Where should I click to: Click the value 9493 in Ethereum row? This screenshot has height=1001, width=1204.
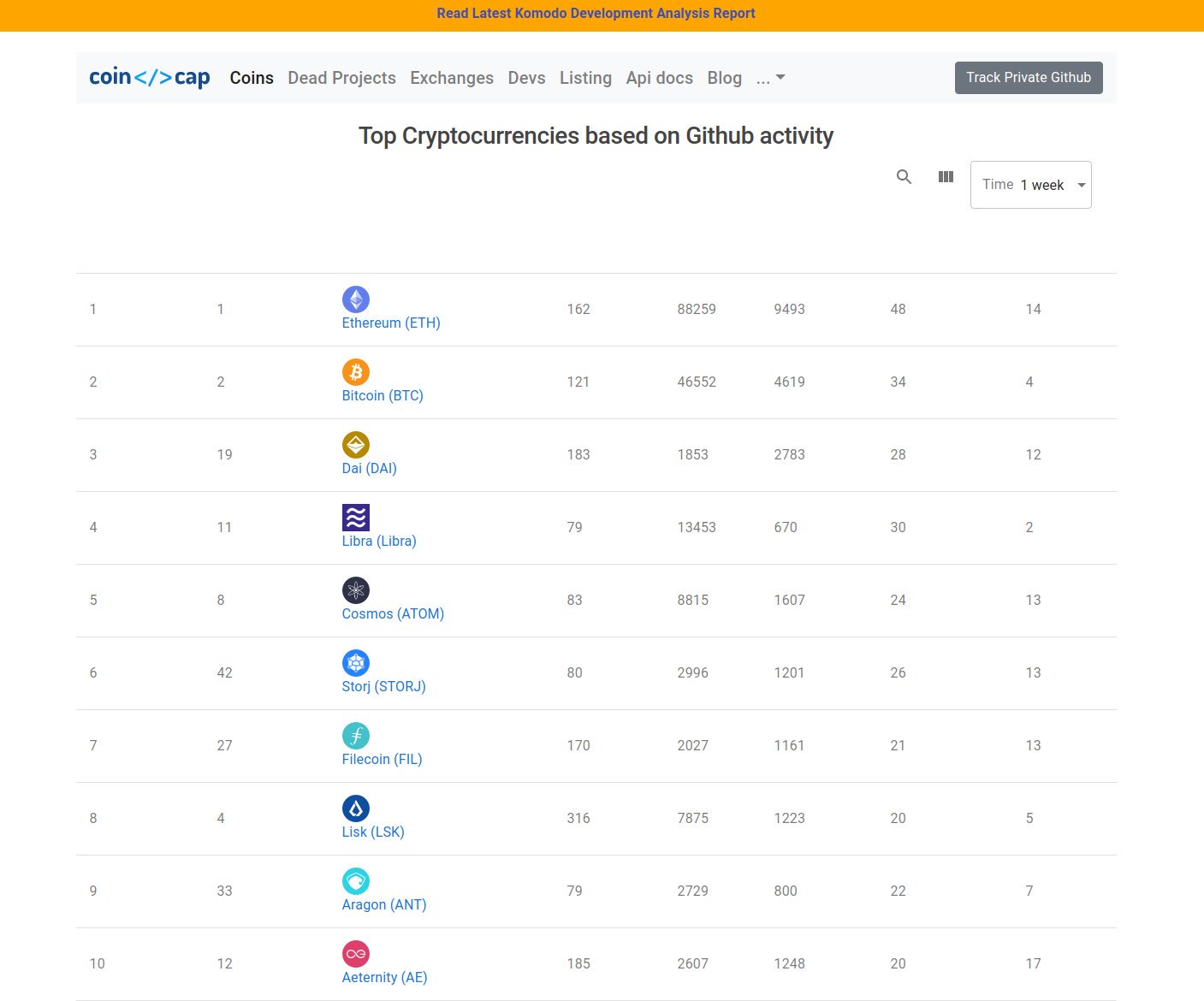789,310
